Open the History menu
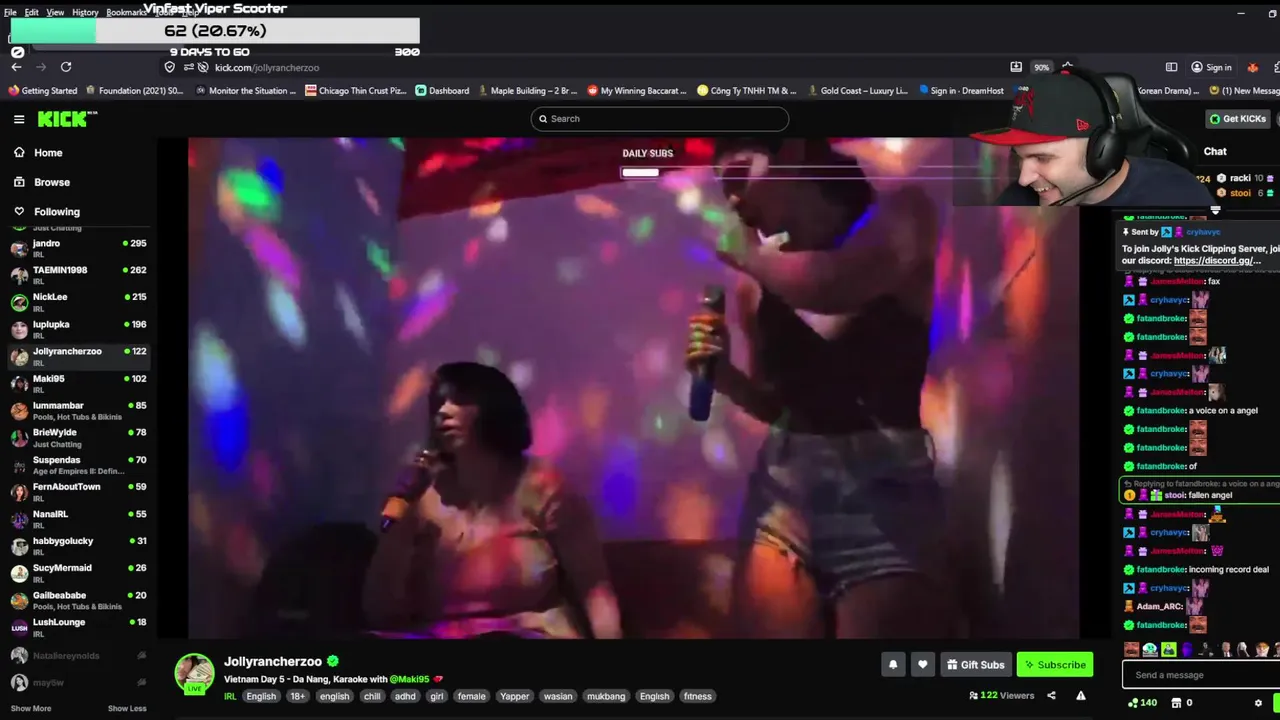 click(x=85, y=12)
